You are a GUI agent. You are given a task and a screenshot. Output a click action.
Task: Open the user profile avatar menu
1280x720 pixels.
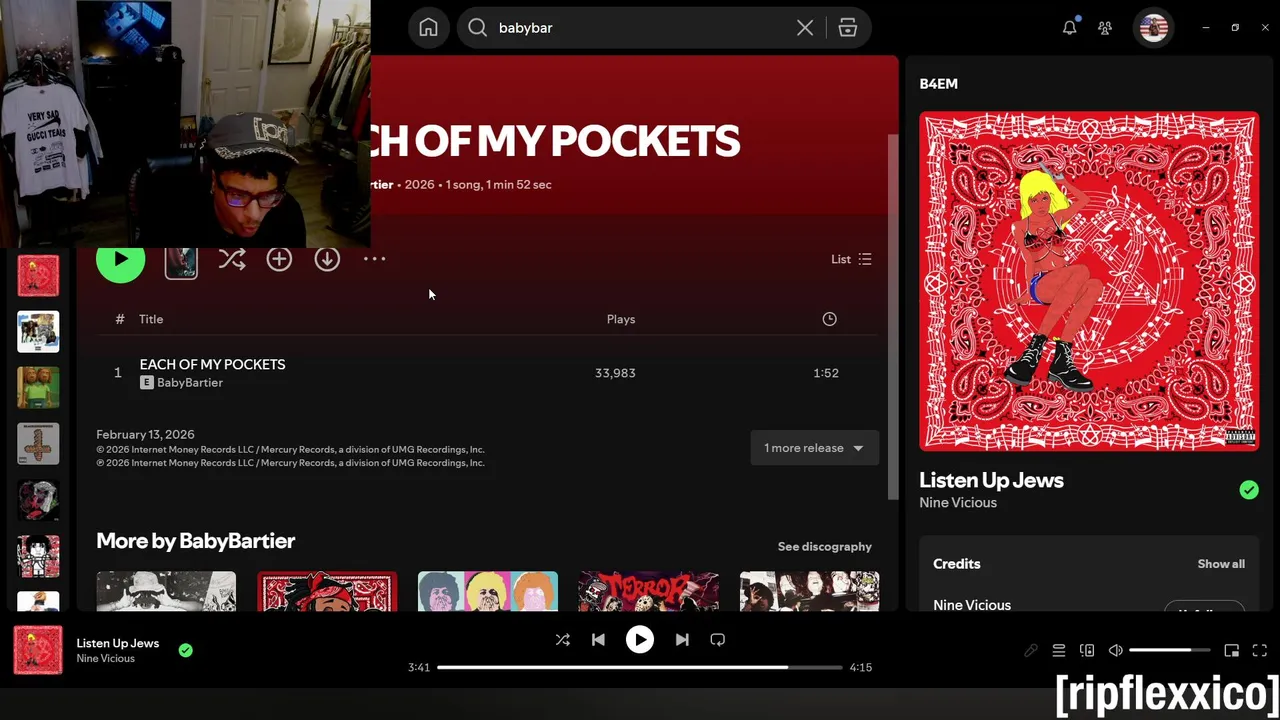pyautogui.click(x=1154, y=28)
